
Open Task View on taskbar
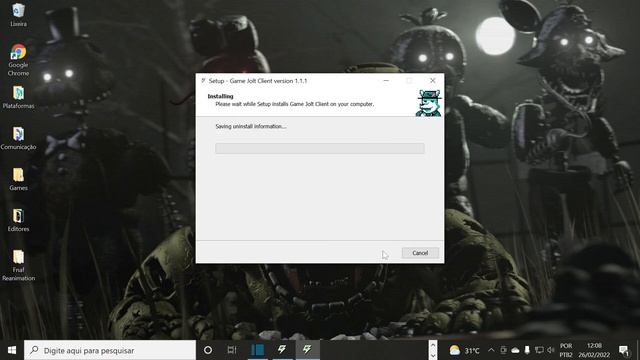point(232,350)
